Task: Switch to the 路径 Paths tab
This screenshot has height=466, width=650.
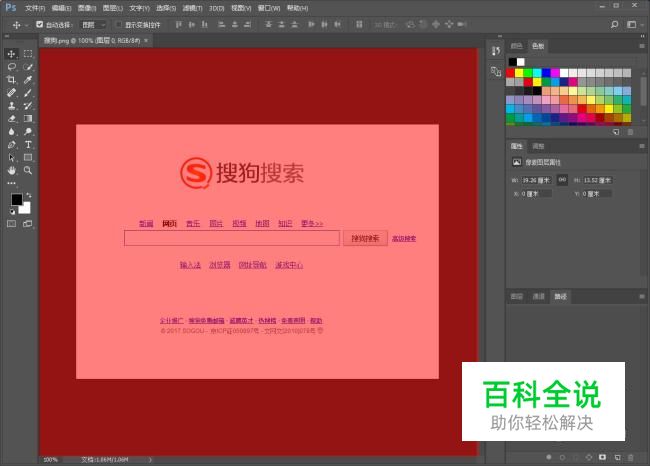Action: [560, 296]
